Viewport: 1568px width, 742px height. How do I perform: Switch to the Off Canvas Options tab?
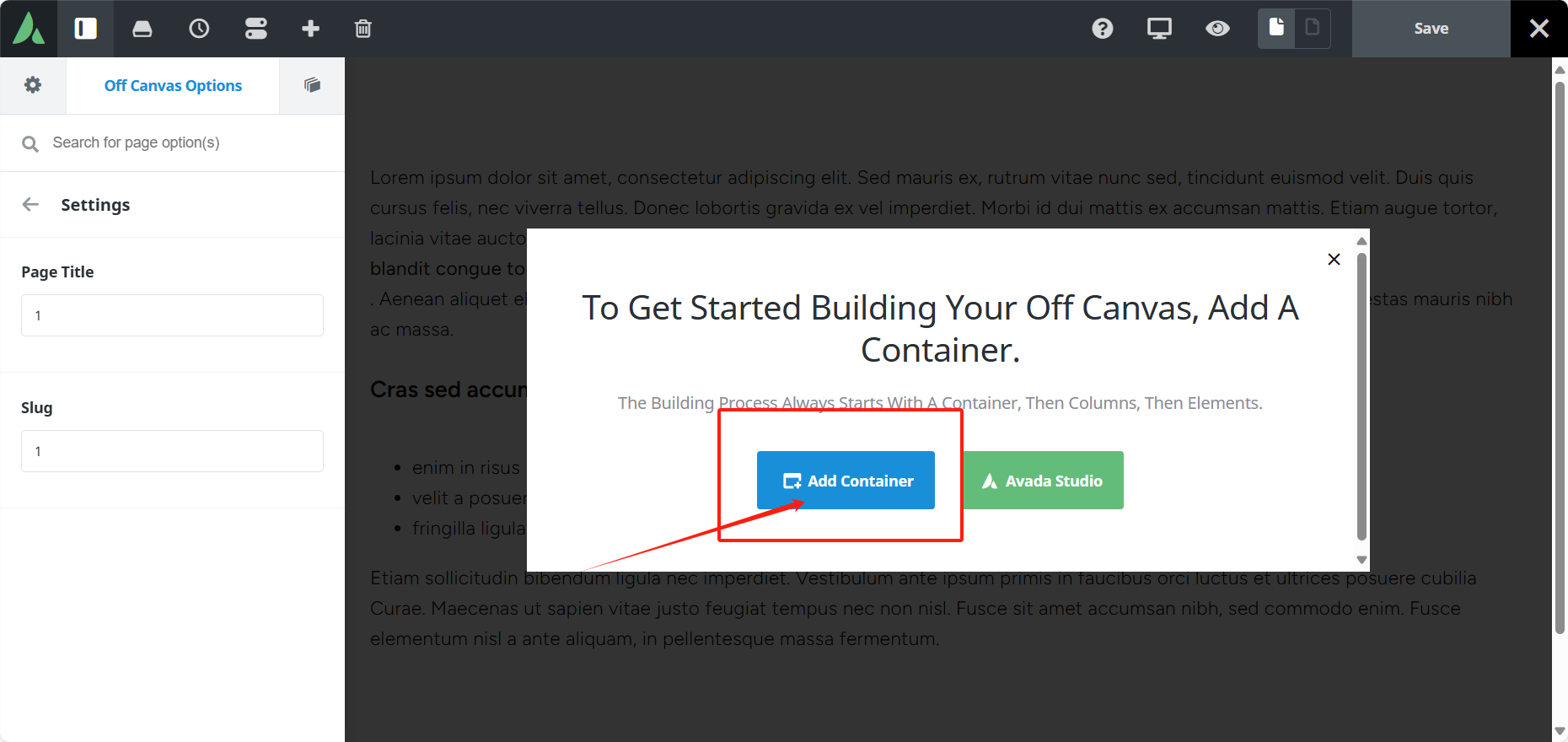tap(173, 85)
